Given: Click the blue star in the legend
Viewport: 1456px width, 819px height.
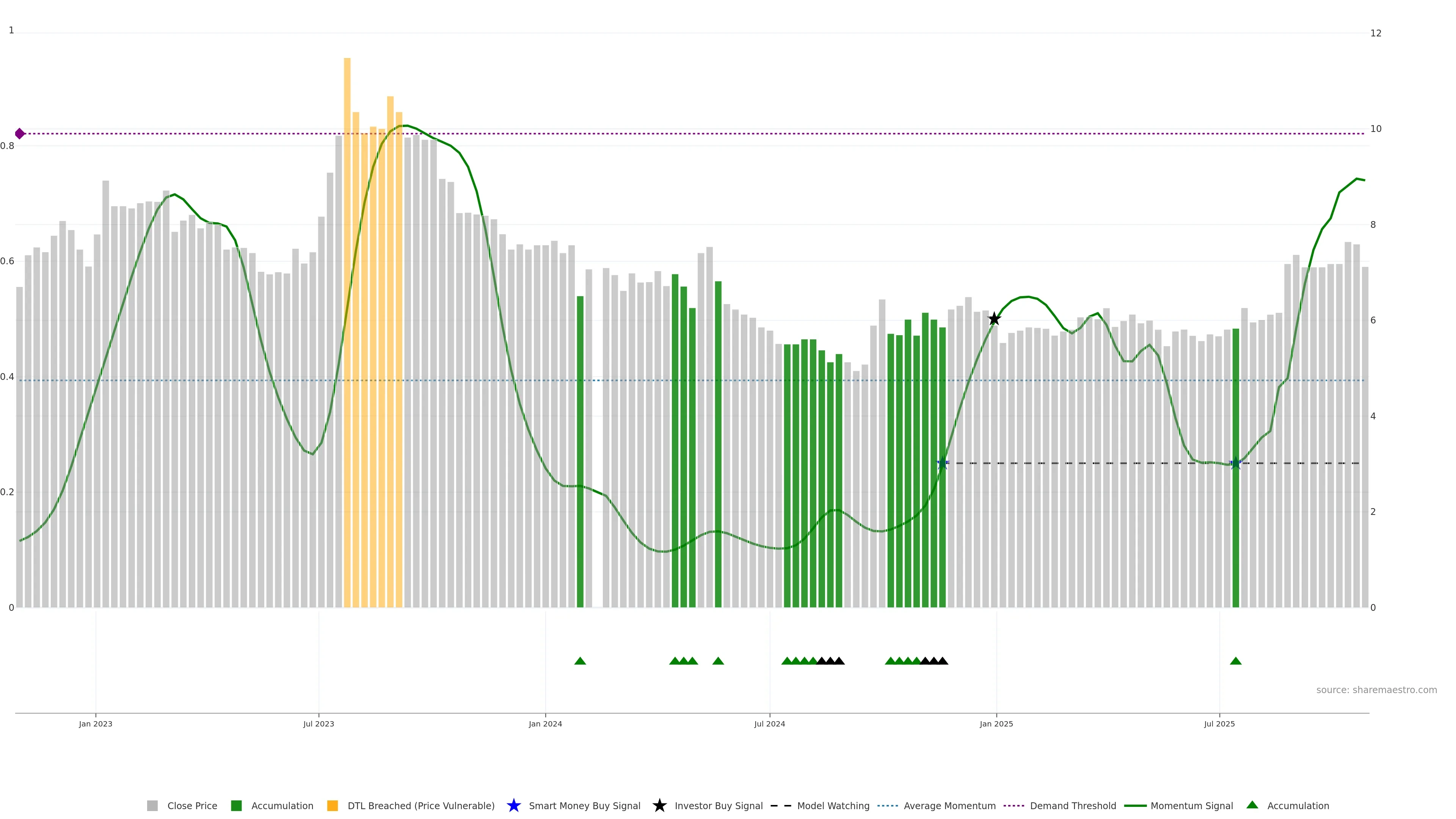Looking at the screenshot, I should (x=513, y=805).
